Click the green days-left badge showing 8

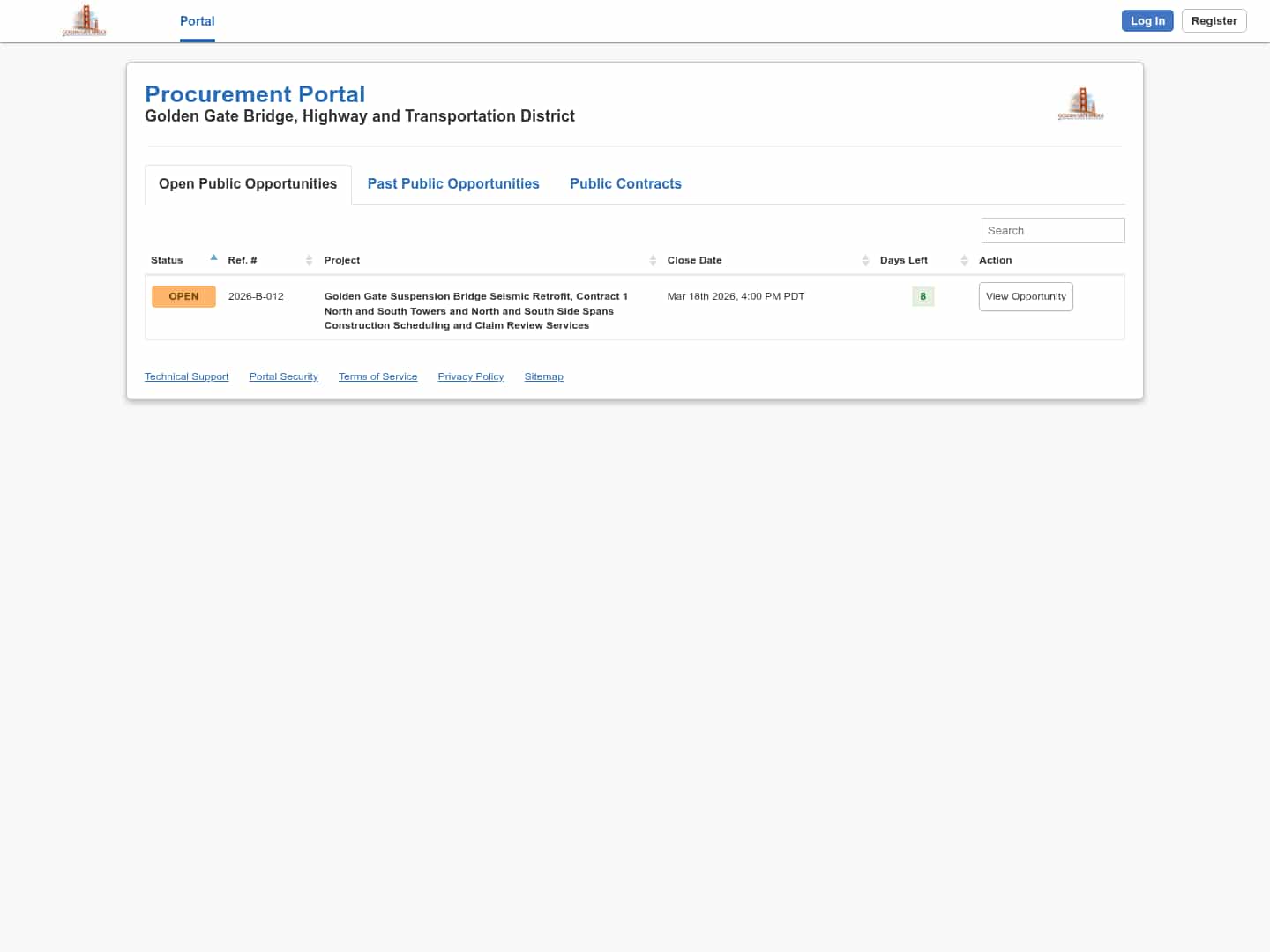[923, 296]
